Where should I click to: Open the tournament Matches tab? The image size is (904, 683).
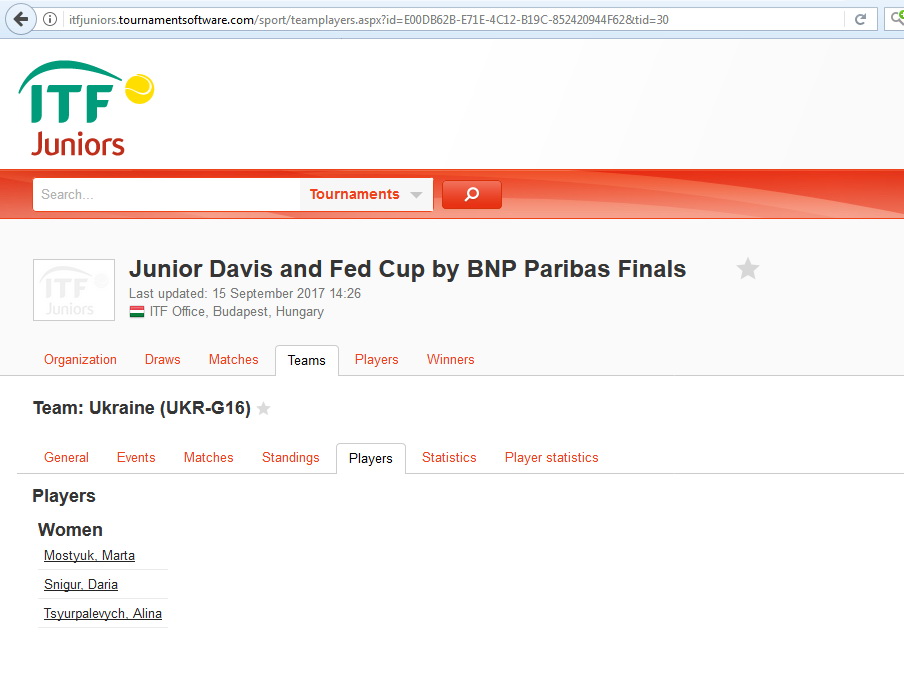(x=233, y=360)
